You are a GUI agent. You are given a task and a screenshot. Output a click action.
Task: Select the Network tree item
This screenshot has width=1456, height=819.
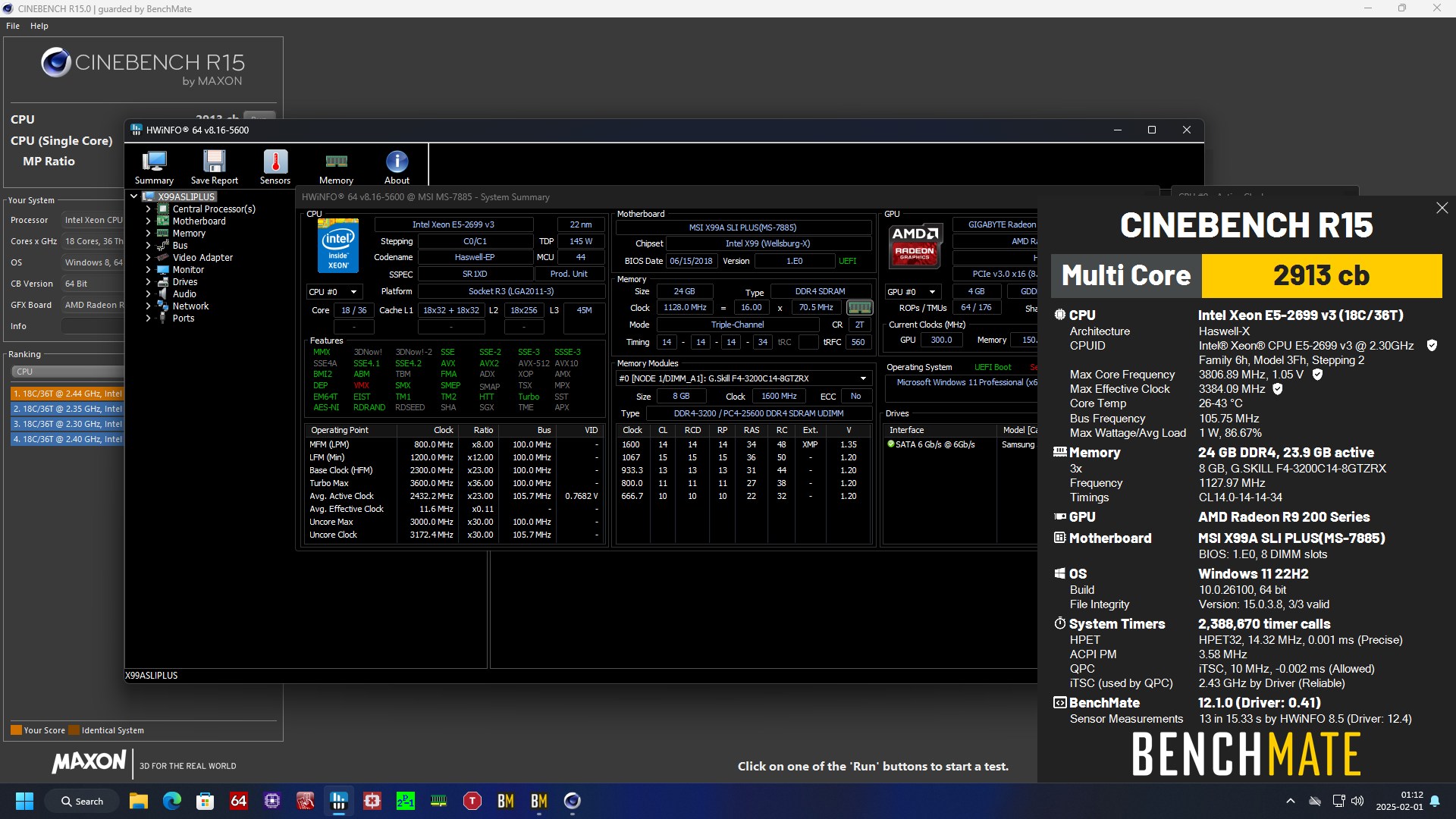pos(190,306)
